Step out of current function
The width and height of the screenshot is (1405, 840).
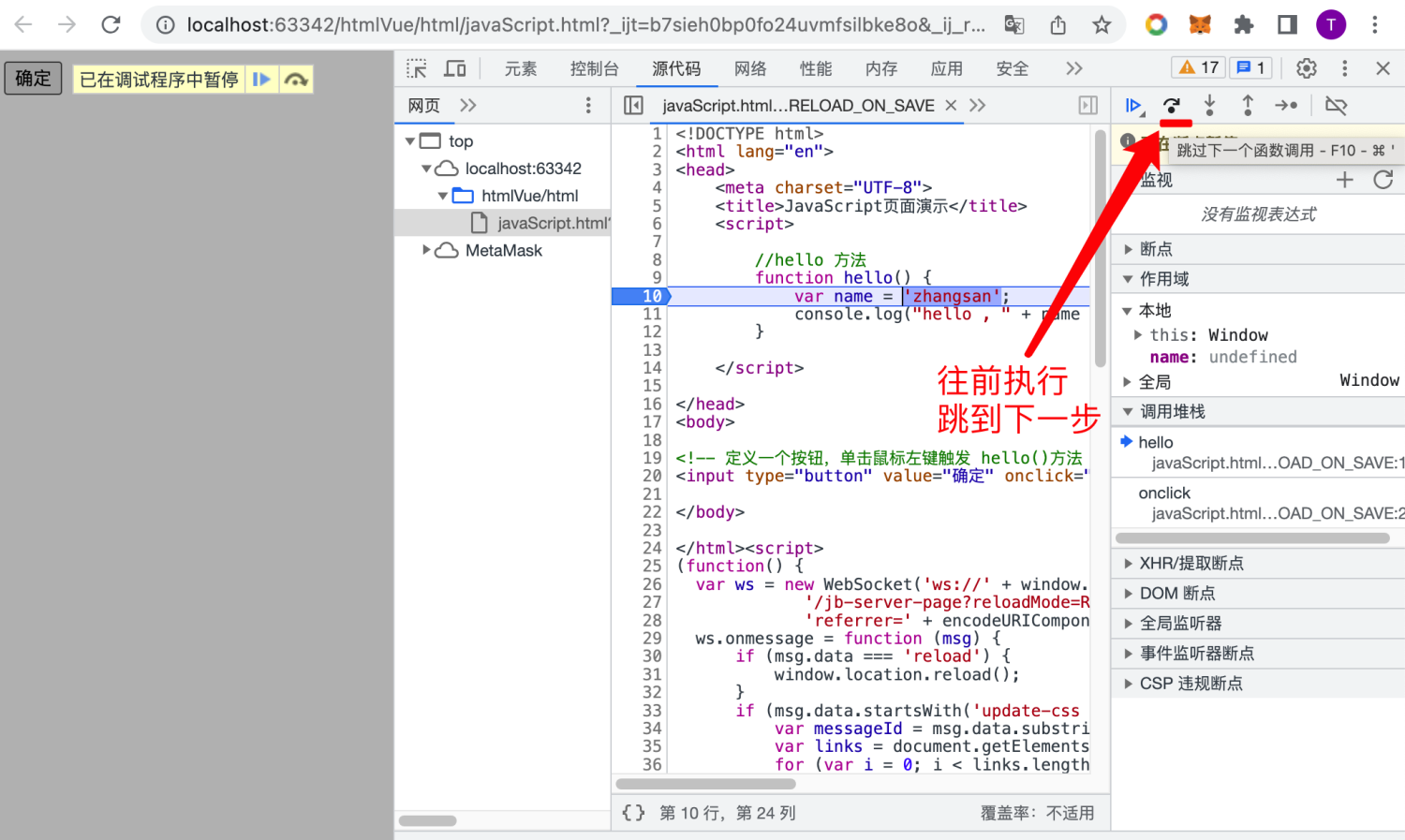[x=1248, y=106]
